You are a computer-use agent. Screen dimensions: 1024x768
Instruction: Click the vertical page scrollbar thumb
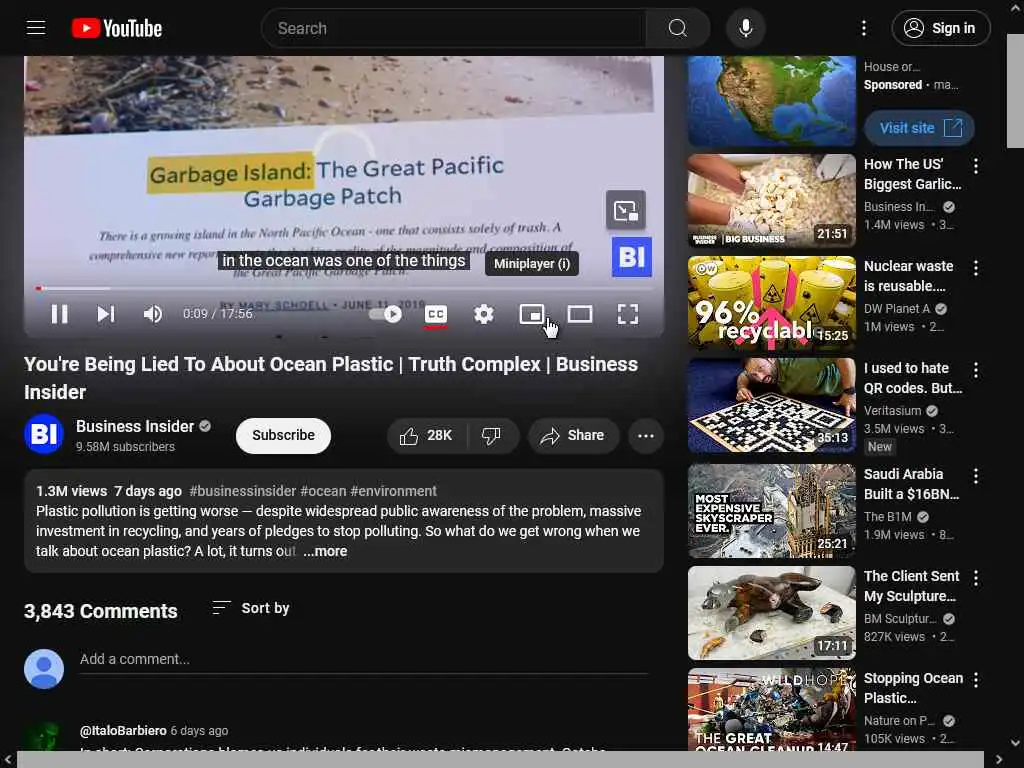pos(1015,91)
